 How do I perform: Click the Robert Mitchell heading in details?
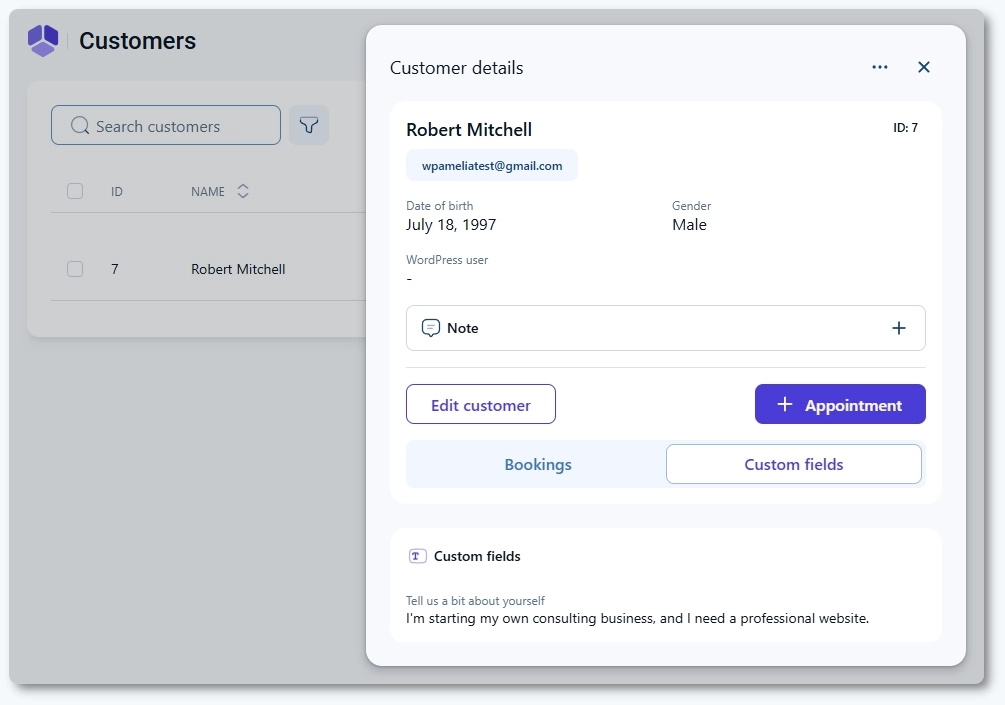click(x=469, y=130)
